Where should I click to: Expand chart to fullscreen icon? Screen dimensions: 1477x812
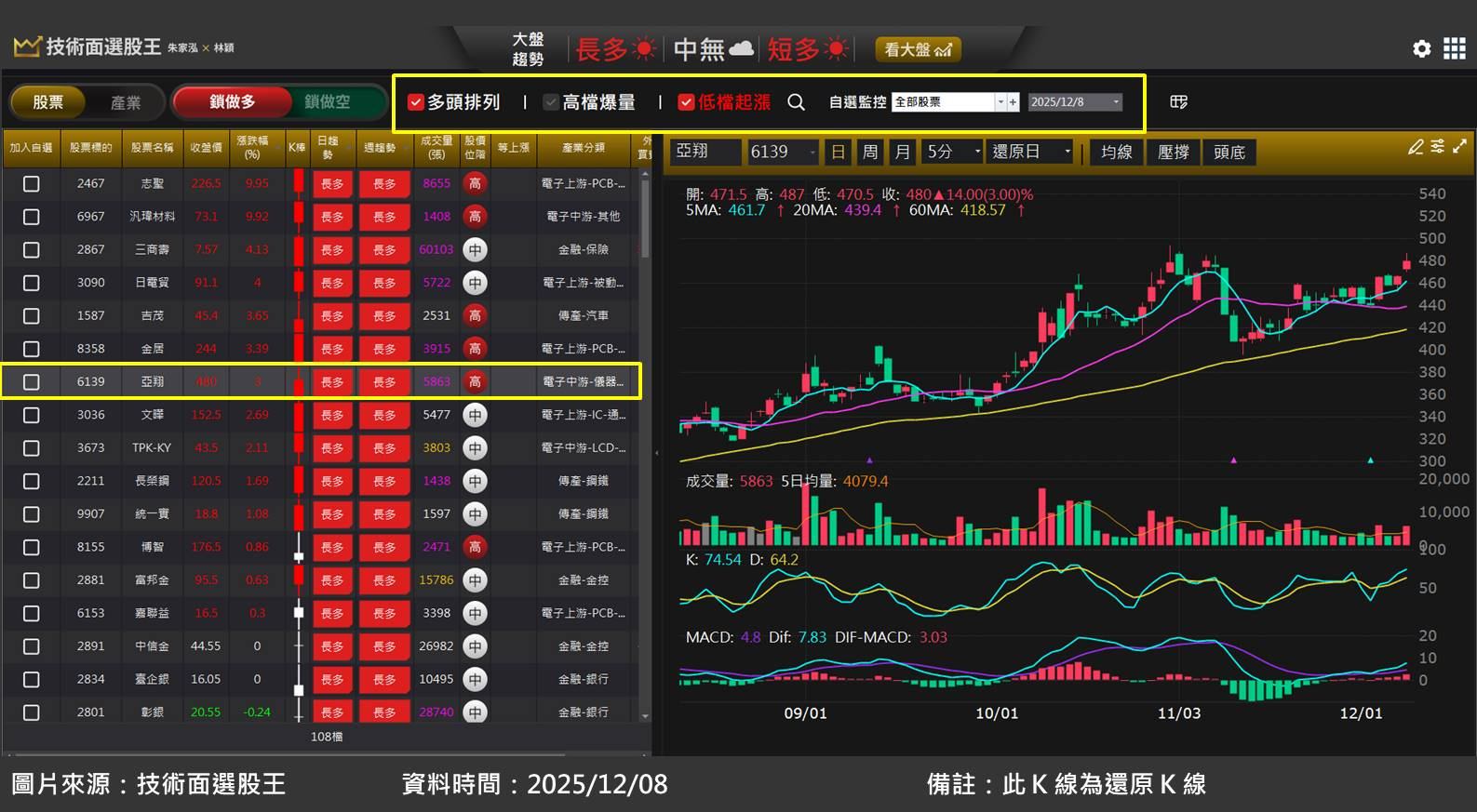(1459, 147)
